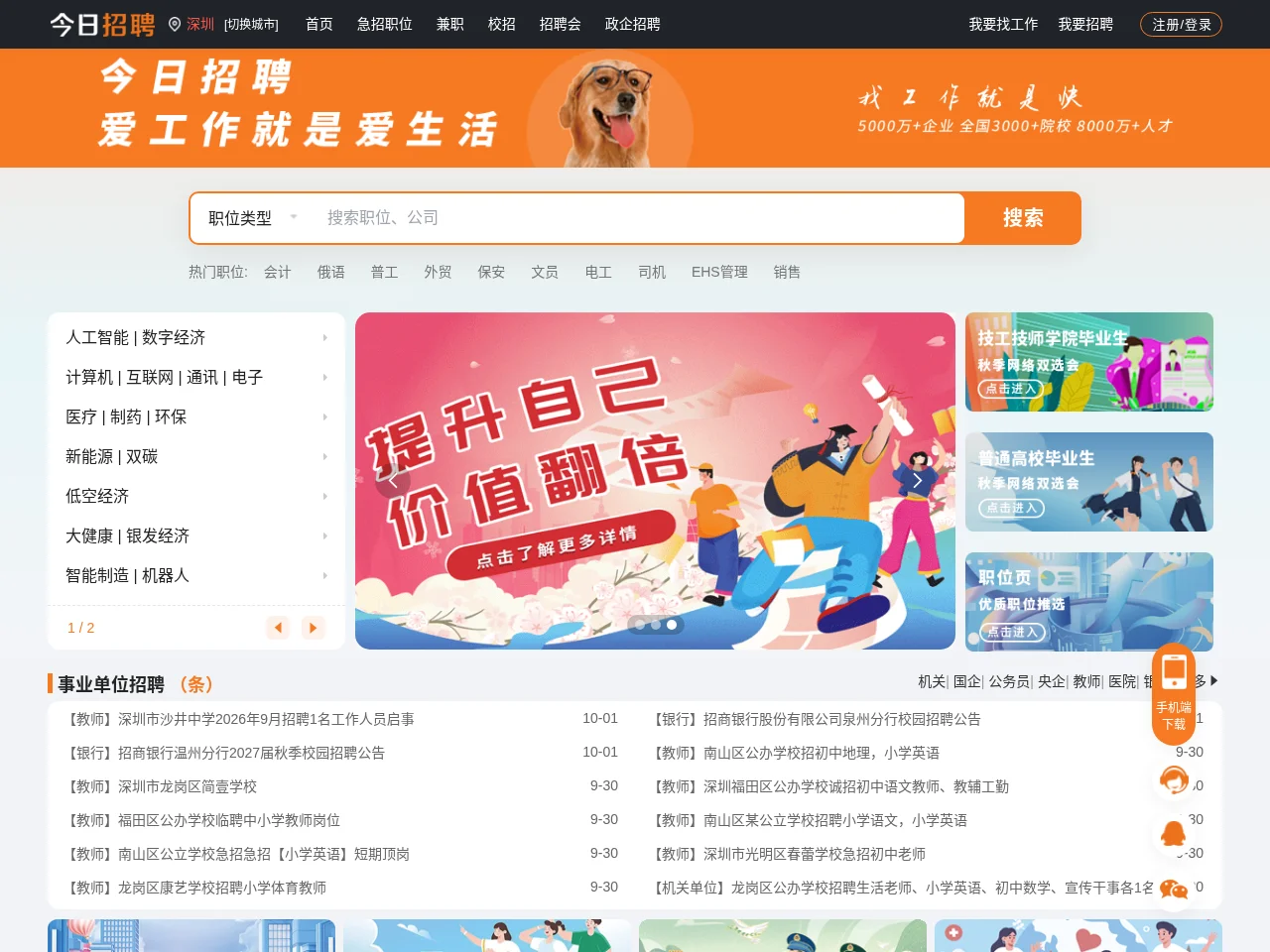1270x952 pixels.
Task: Open 深圳市光明区春蕾学校急招初中老师
Action: click(788, 854)
